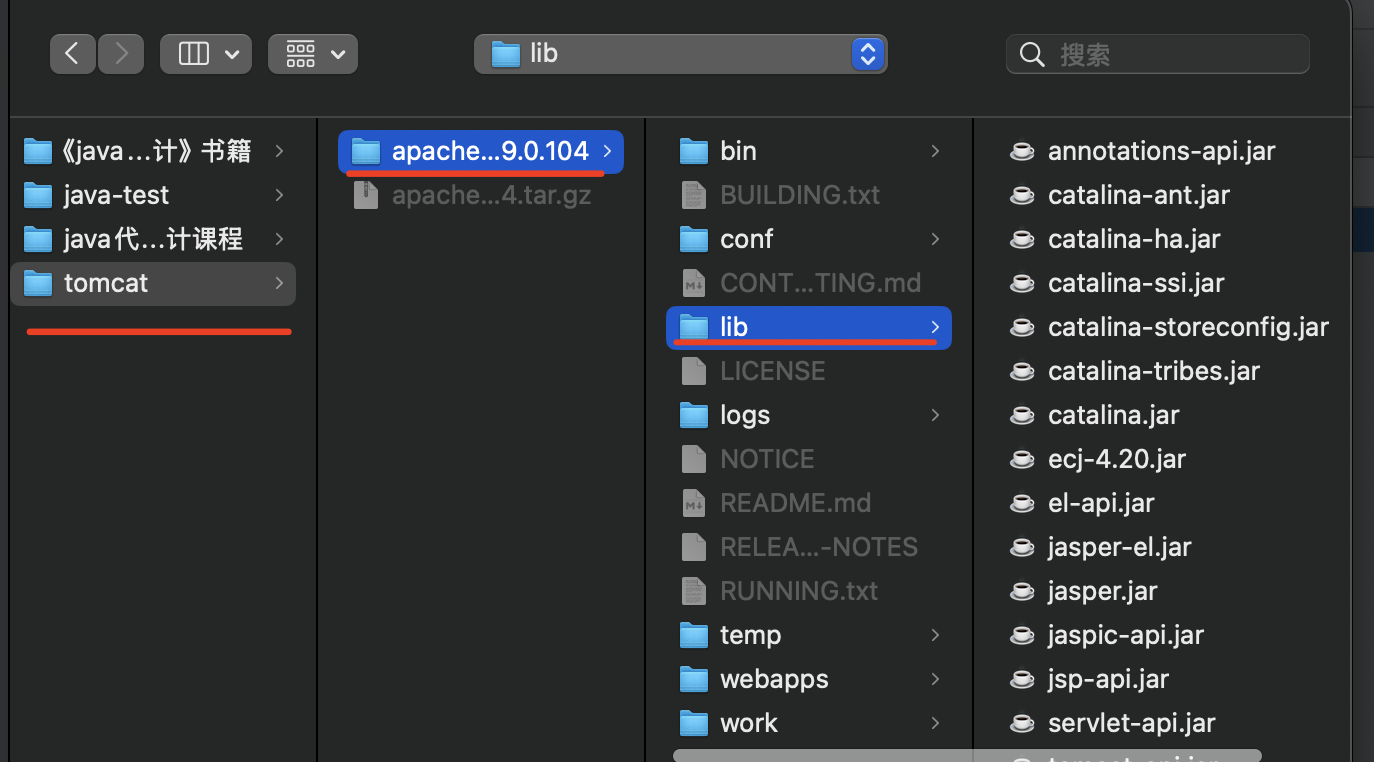The image size is (1374, 762).
Task: Click the horizontal scrollbar at the bottom
Action: (966, 756)
